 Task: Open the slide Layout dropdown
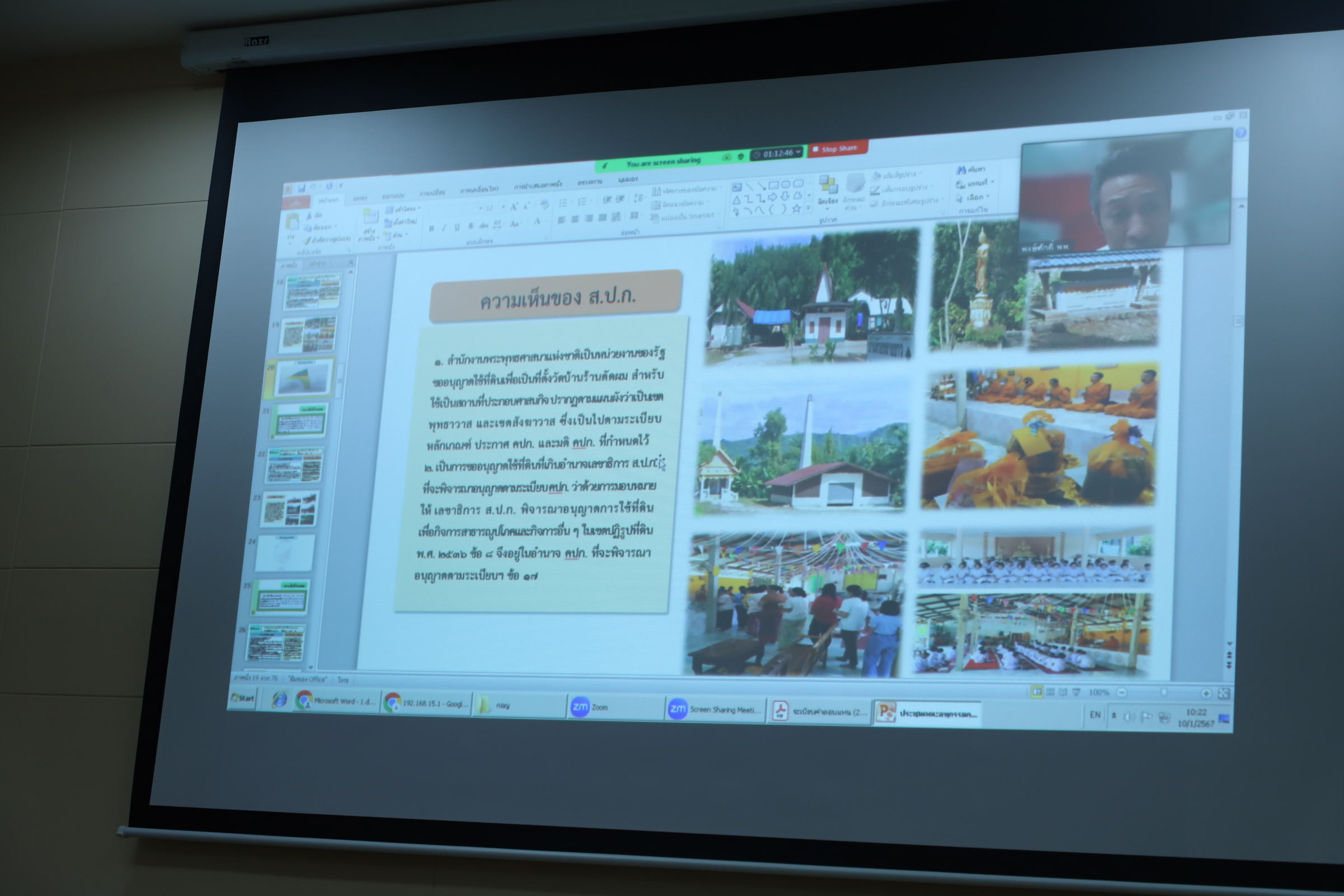tap(402, 209)
